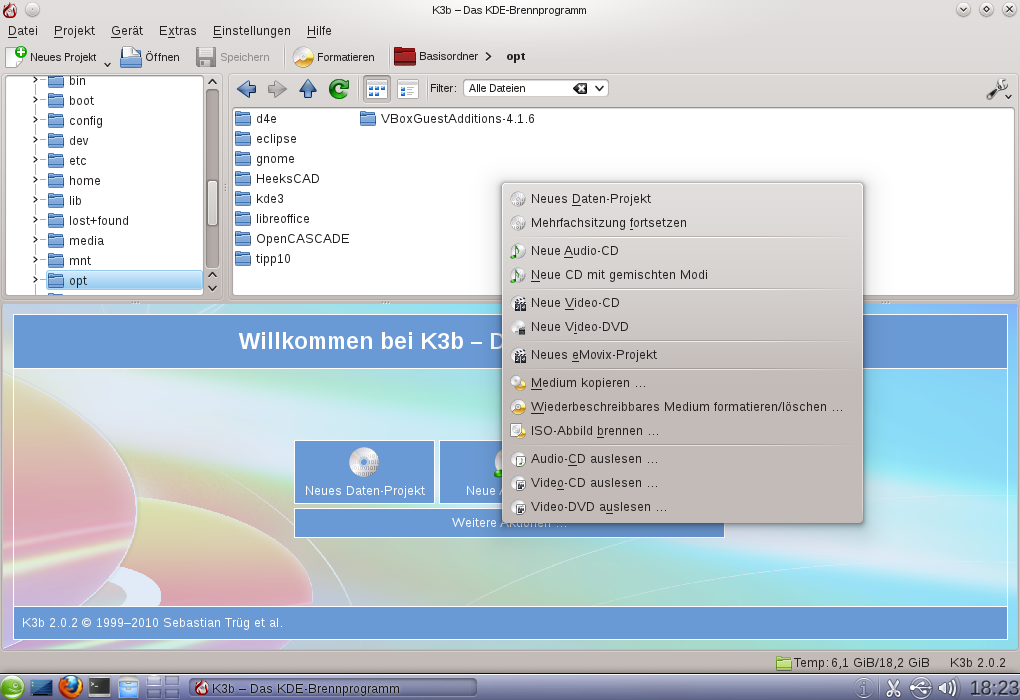Image resolution: width=1020 pixels, height=700 pixels.
Task: Open the Einstellungen menu
Action: point(252,31)
